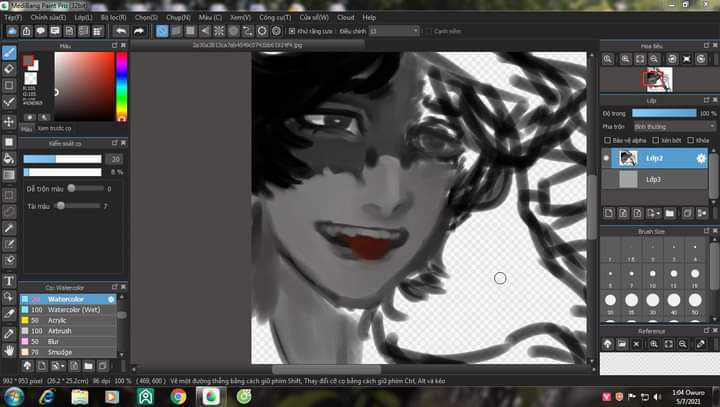
Task: Create new layer folder
Action: [669, 213]
